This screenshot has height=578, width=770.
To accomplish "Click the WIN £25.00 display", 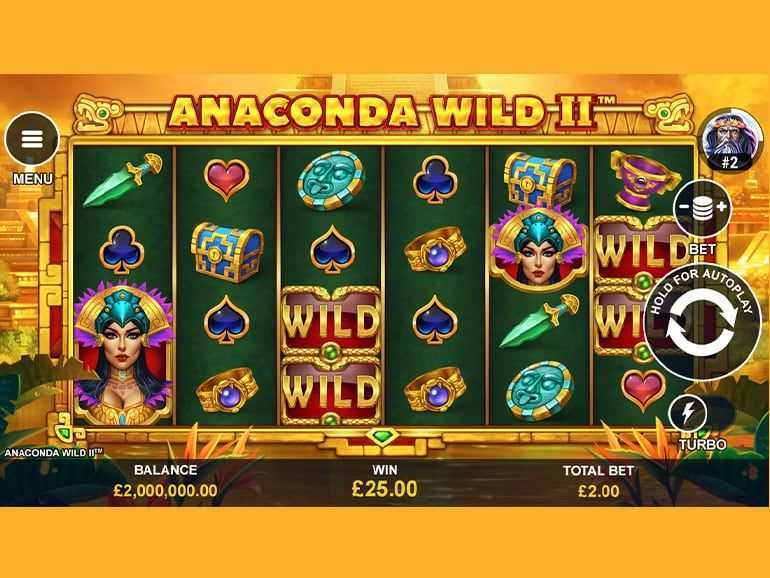I will click(x=385, y=488).
